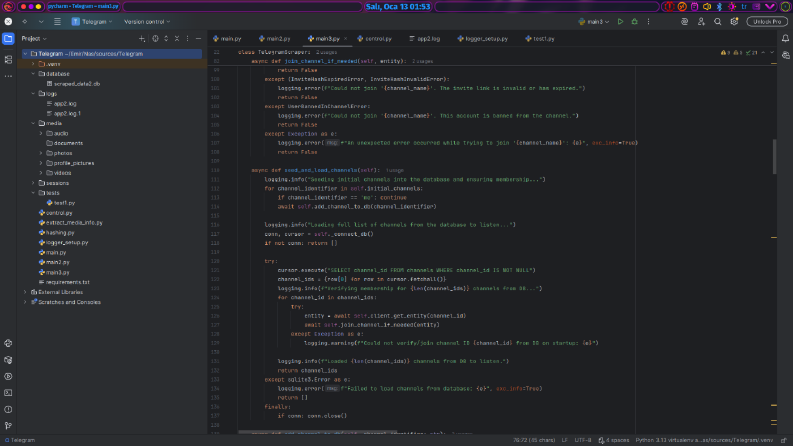Open More tool windows ellipsis in left stripe
793x446 pixels.
point(8,76)
